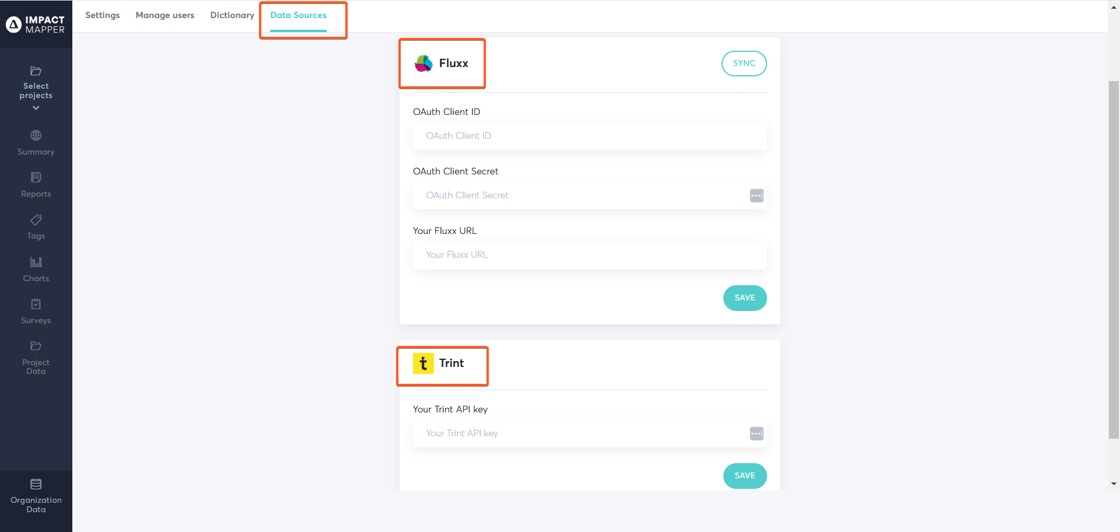The height and width of the screenshot is (532, 1120).
Task: Click the Impact Mapper logo
Action: click(36, 24)
